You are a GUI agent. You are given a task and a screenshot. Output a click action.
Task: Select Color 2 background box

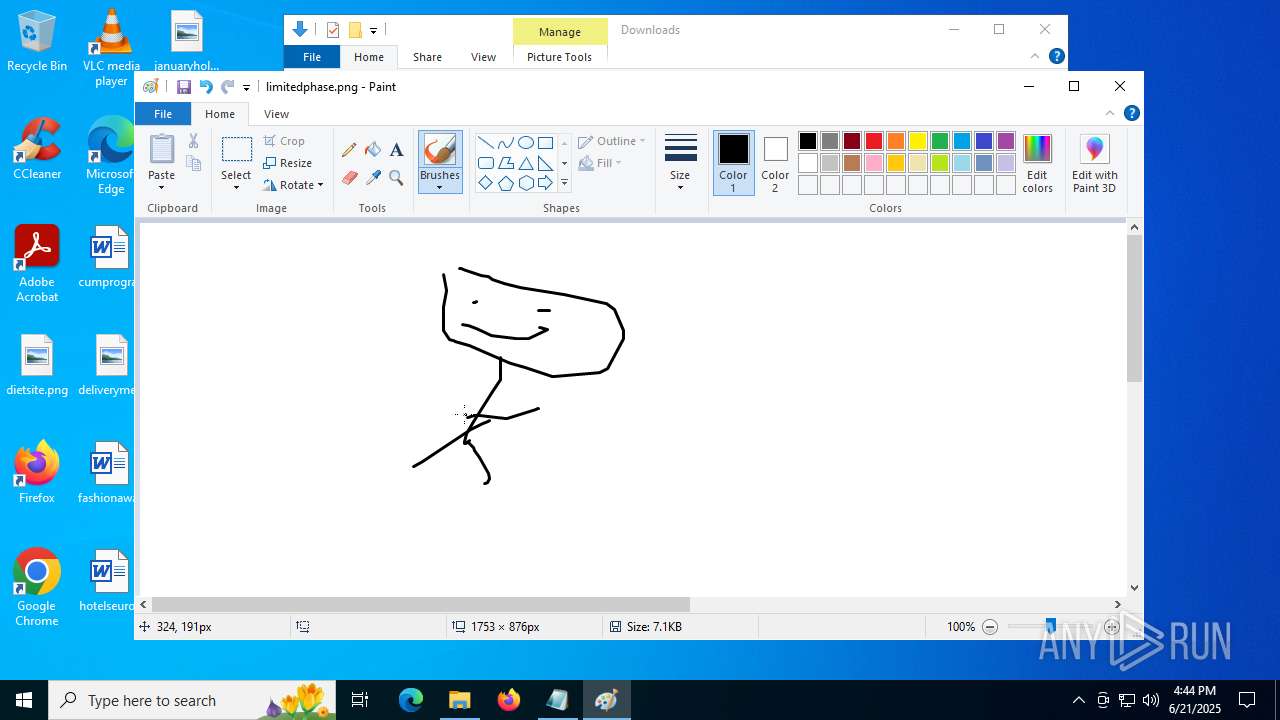pyautogui.click(x=775, y=163)
